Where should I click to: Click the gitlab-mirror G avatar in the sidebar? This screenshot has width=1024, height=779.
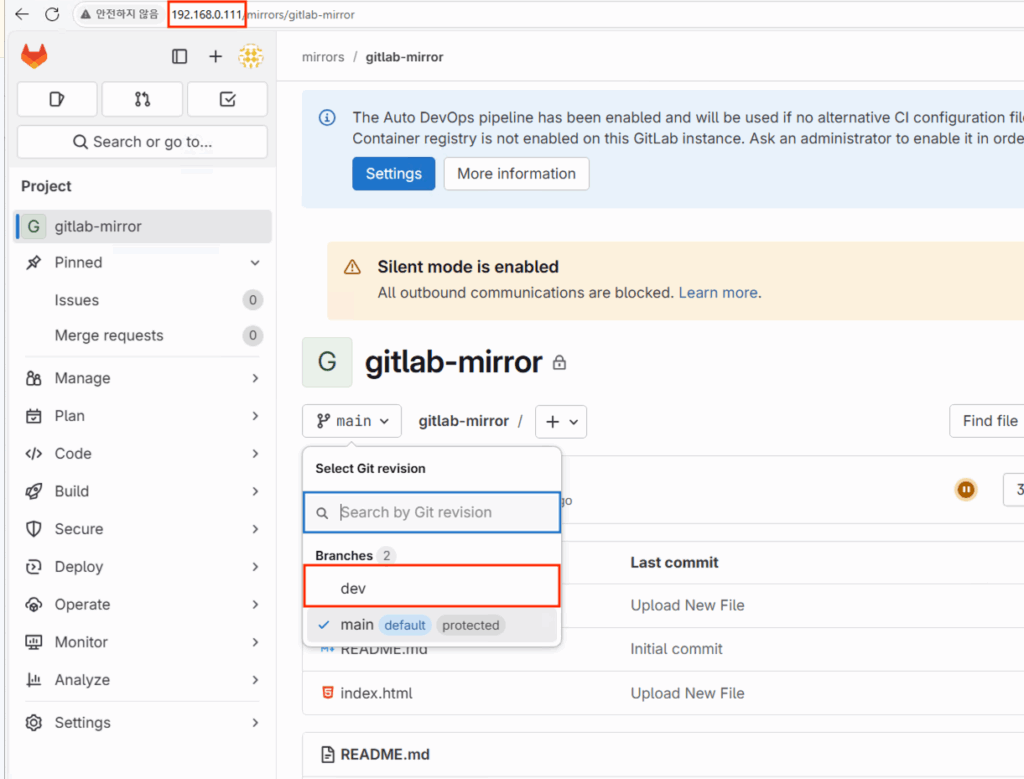click(x=33, y=227)
